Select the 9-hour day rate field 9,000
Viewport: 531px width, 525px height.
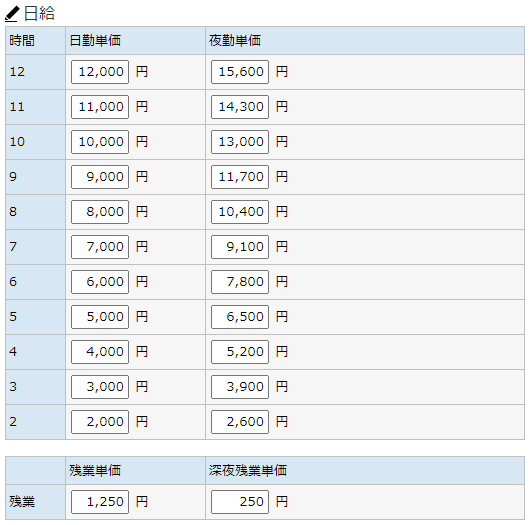(100, 177)
